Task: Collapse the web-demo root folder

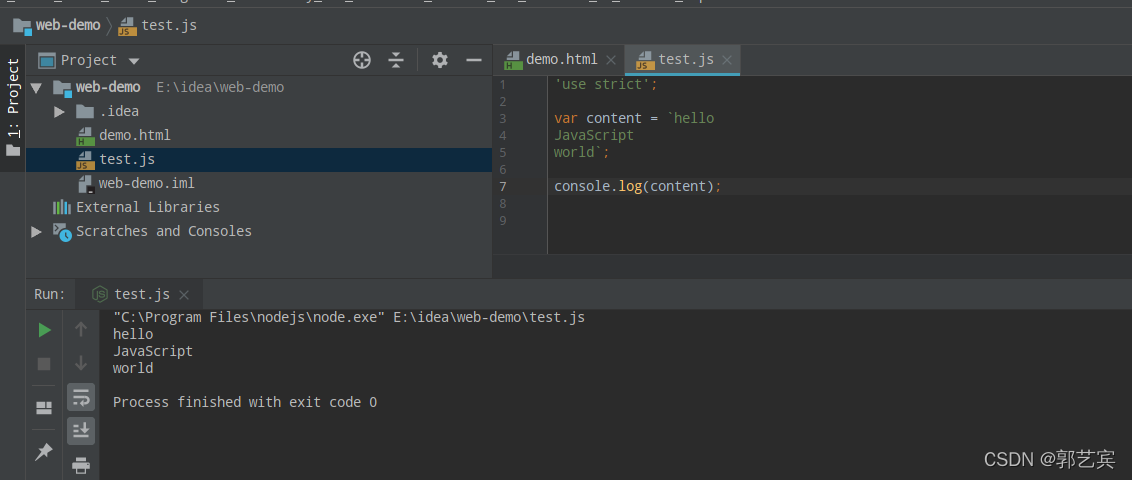Action: (36, 87)
